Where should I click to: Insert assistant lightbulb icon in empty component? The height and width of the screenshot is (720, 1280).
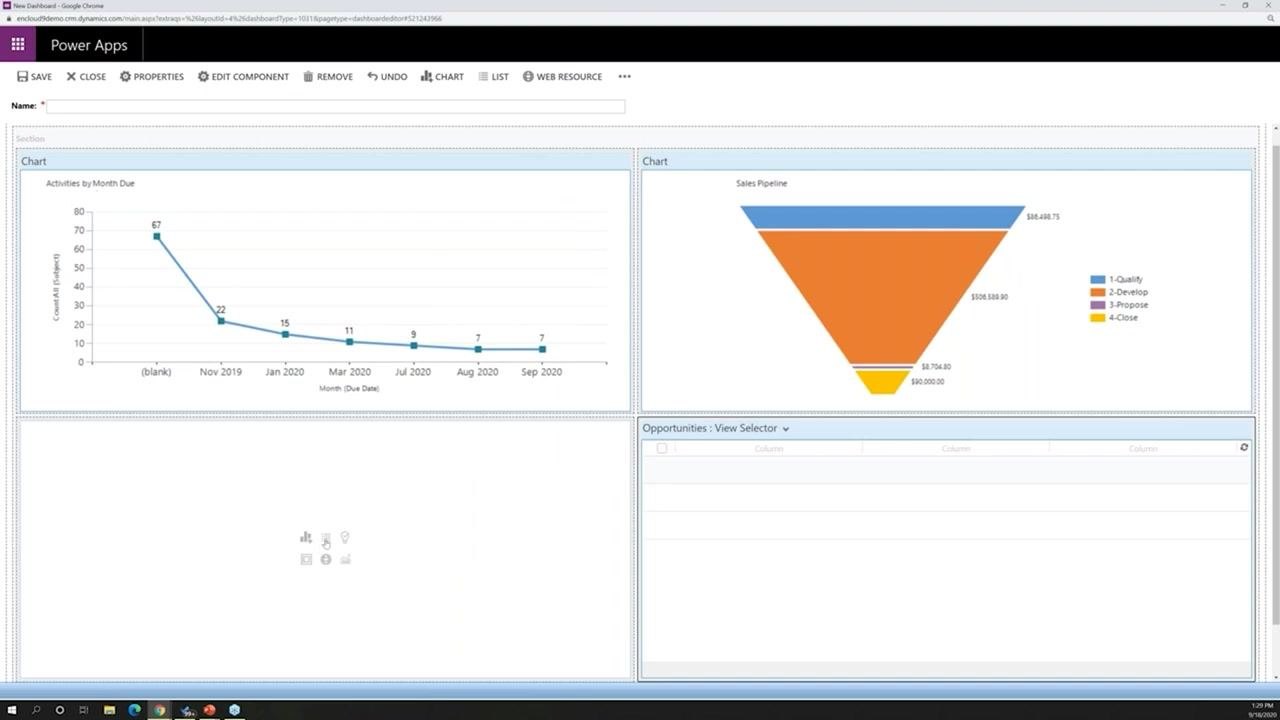click(x=345, y=537)
